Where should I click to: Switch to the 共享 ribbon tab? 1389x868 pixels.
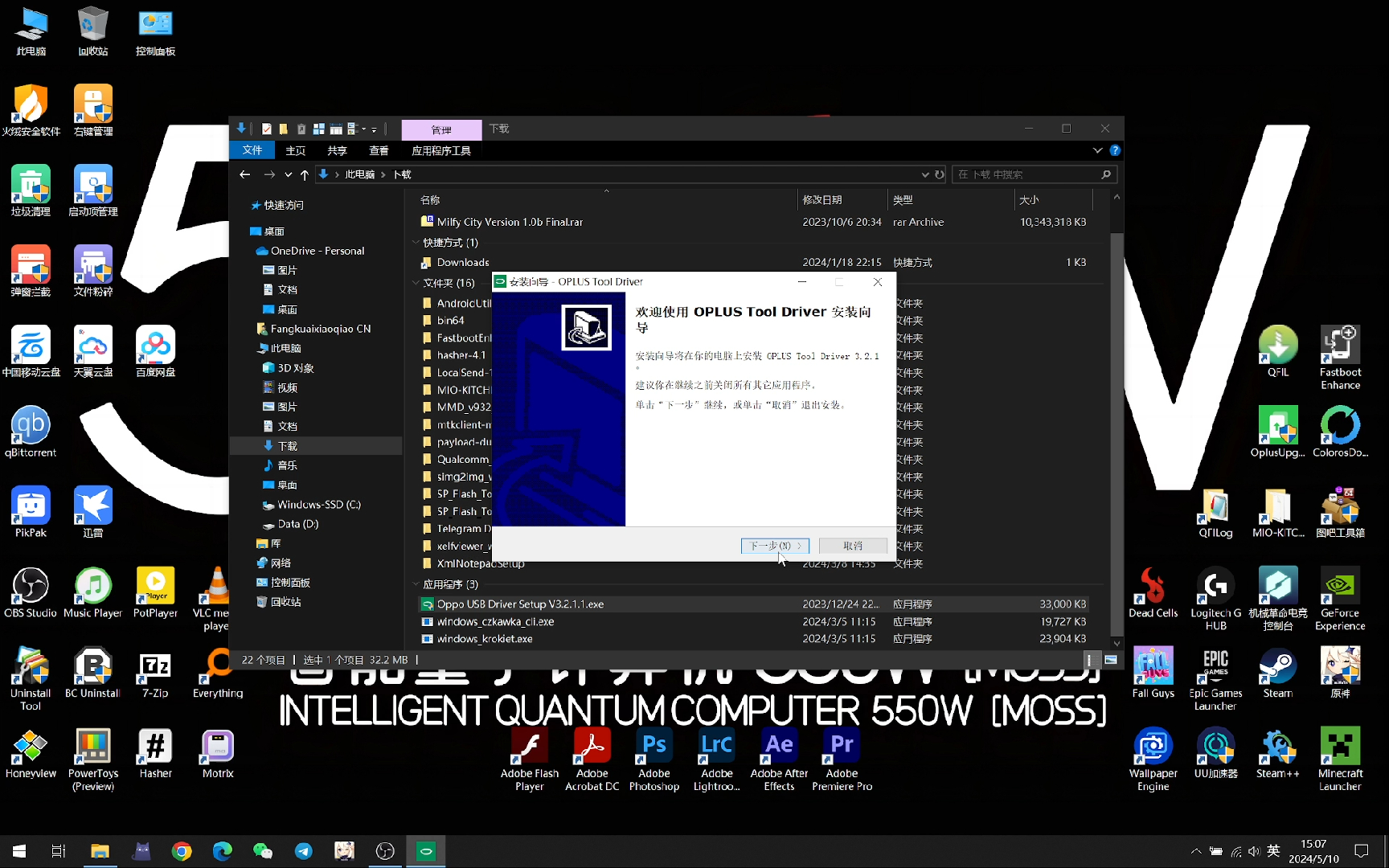[337, 150]
